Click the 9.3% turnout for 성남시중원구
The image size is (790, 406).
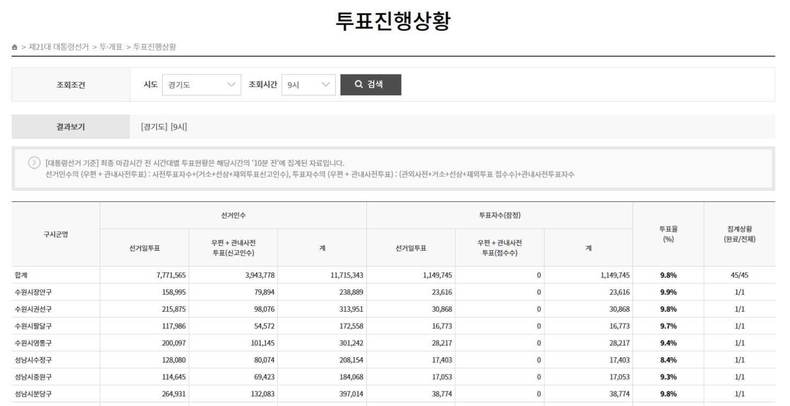click(668, 377)
